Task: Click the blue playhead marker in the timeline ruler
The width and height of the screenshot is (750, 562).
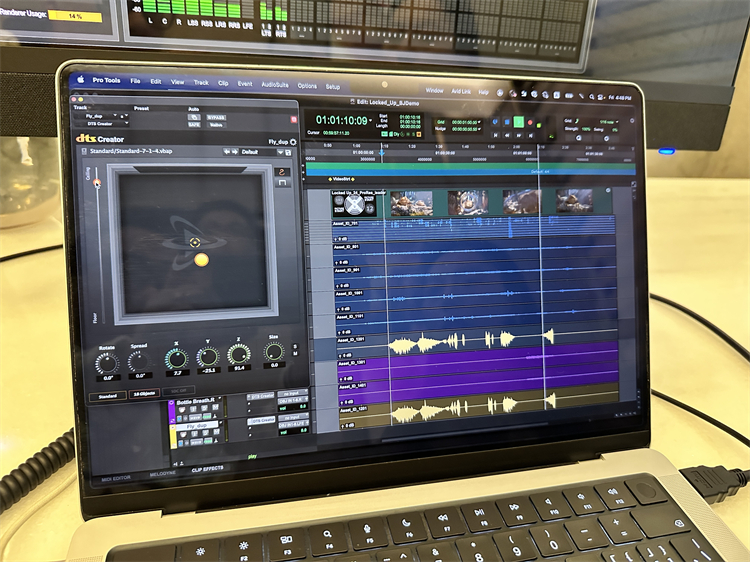Action: 382,153
